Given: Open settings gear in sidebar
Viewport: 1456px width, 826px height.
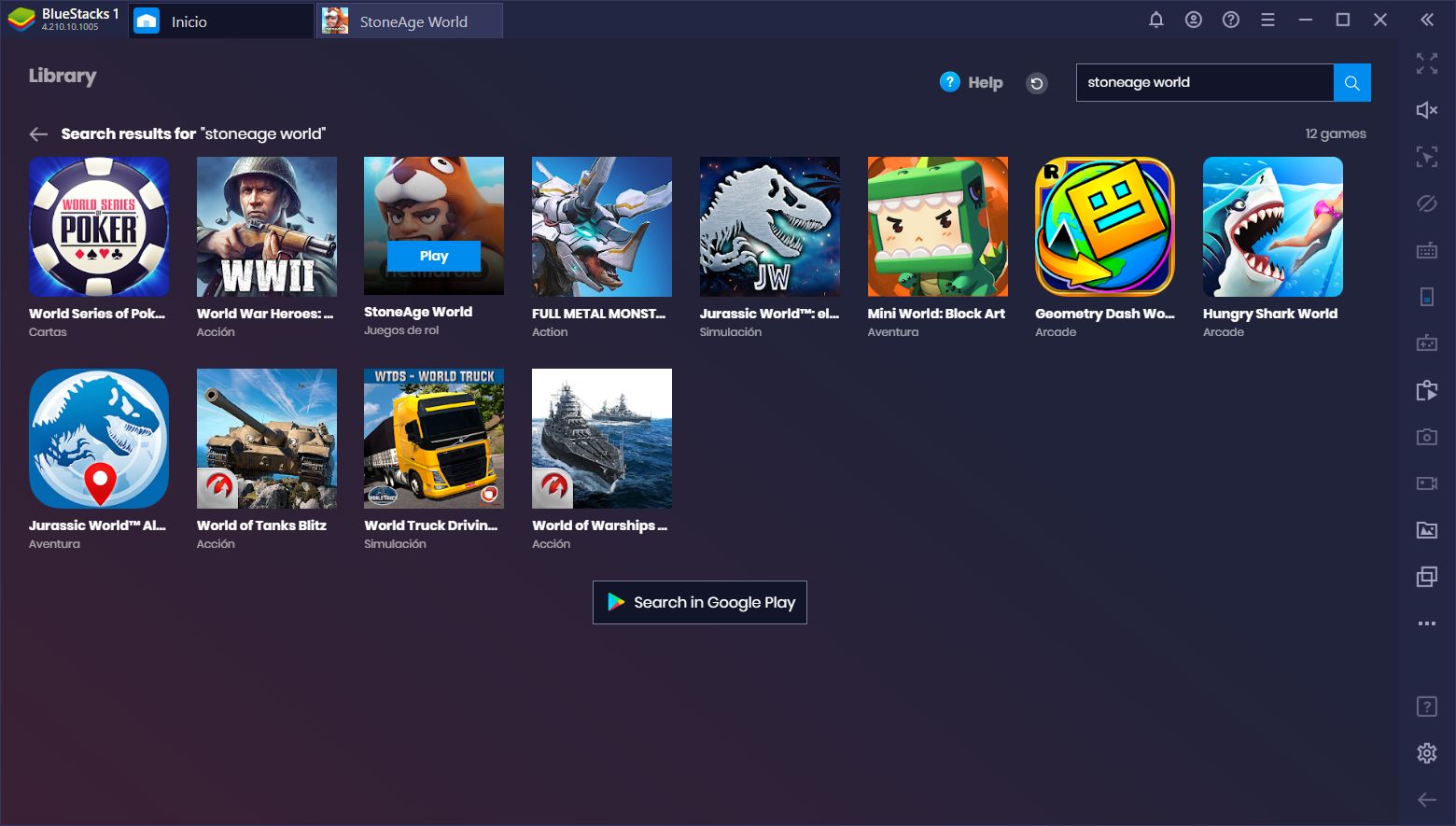Looking at the screenshot, I should point(1427,753).
